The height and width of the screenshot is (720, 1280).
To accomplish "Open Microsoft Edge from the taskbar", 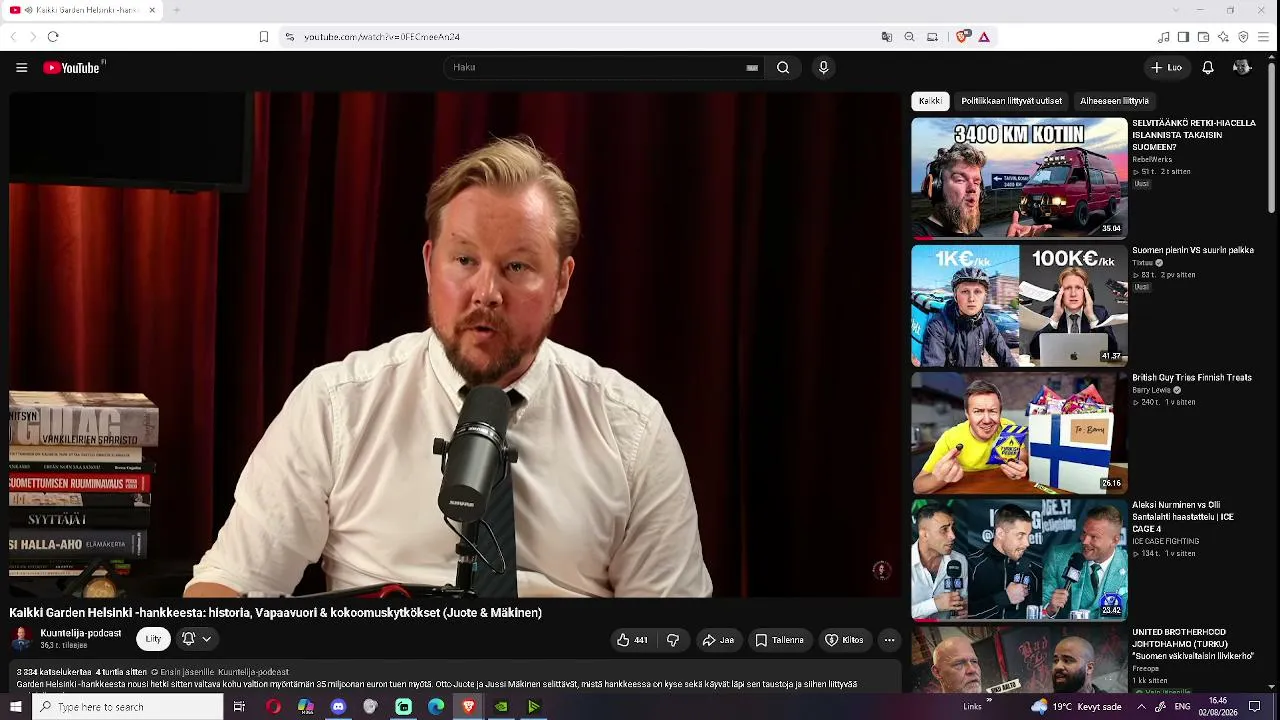I will [436, 707].
